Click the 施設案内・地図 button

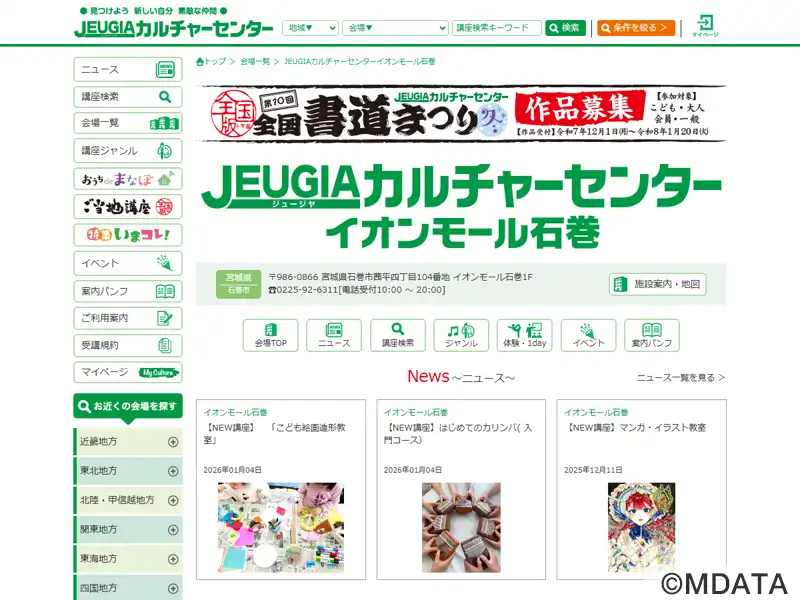click(x=657, y=284)
